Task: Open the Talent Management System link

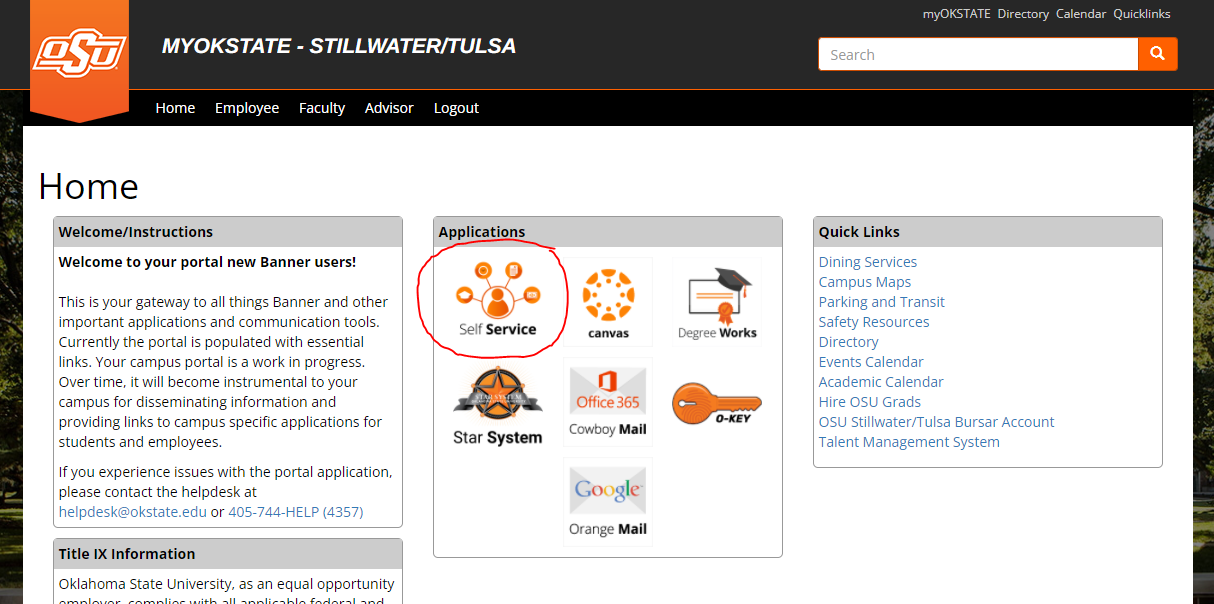Action: tap(908, 442)
